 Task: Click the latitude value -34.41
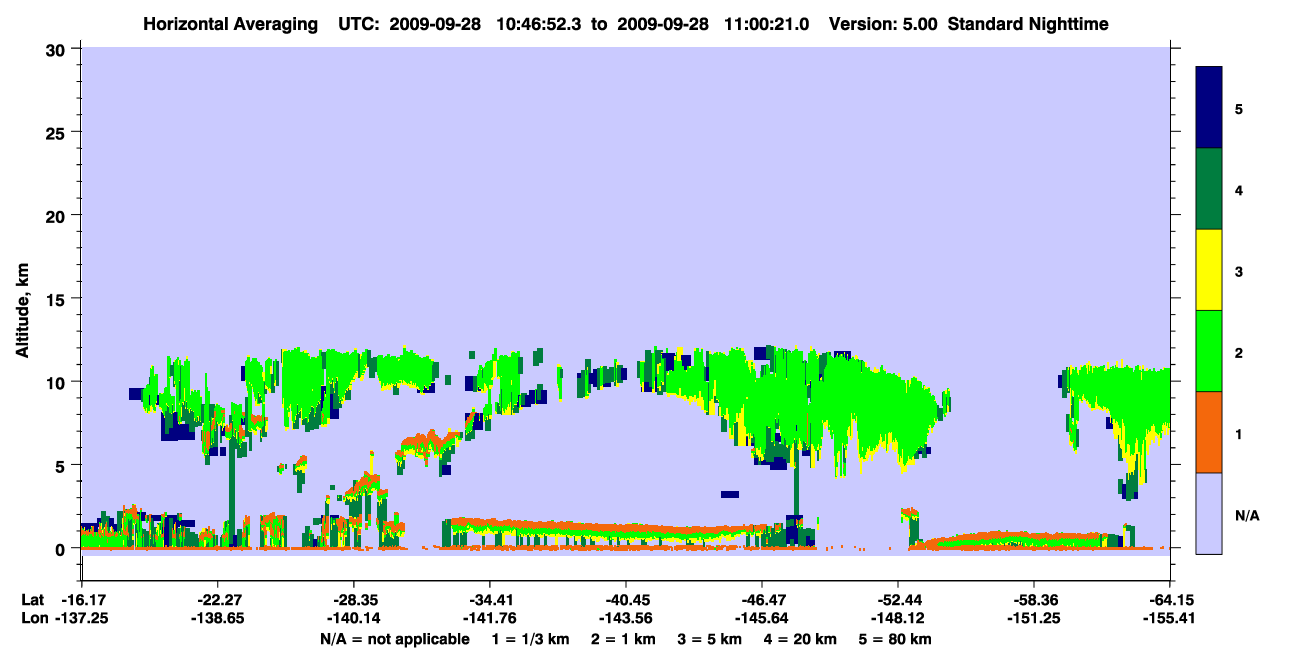489,600
